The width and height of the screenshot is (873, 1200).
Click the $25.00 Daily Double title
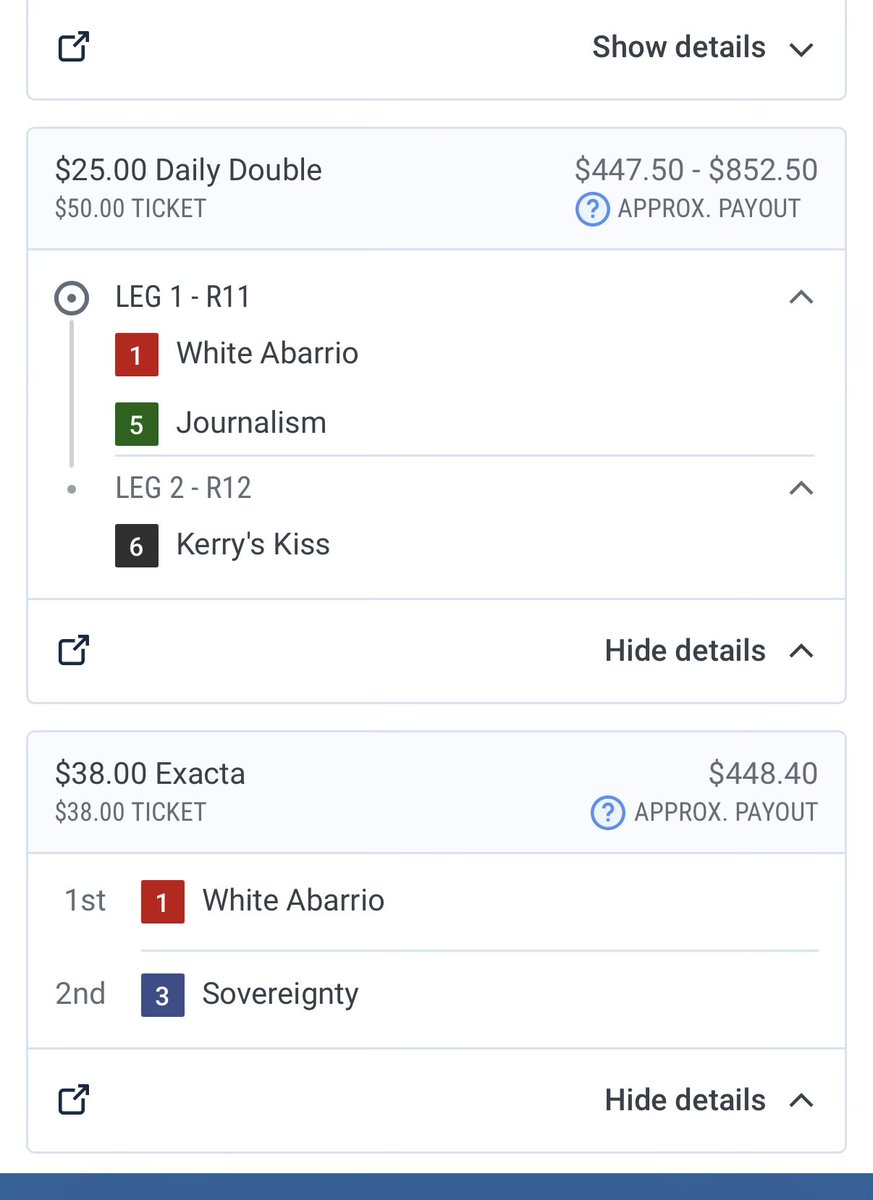click(188, 170)
